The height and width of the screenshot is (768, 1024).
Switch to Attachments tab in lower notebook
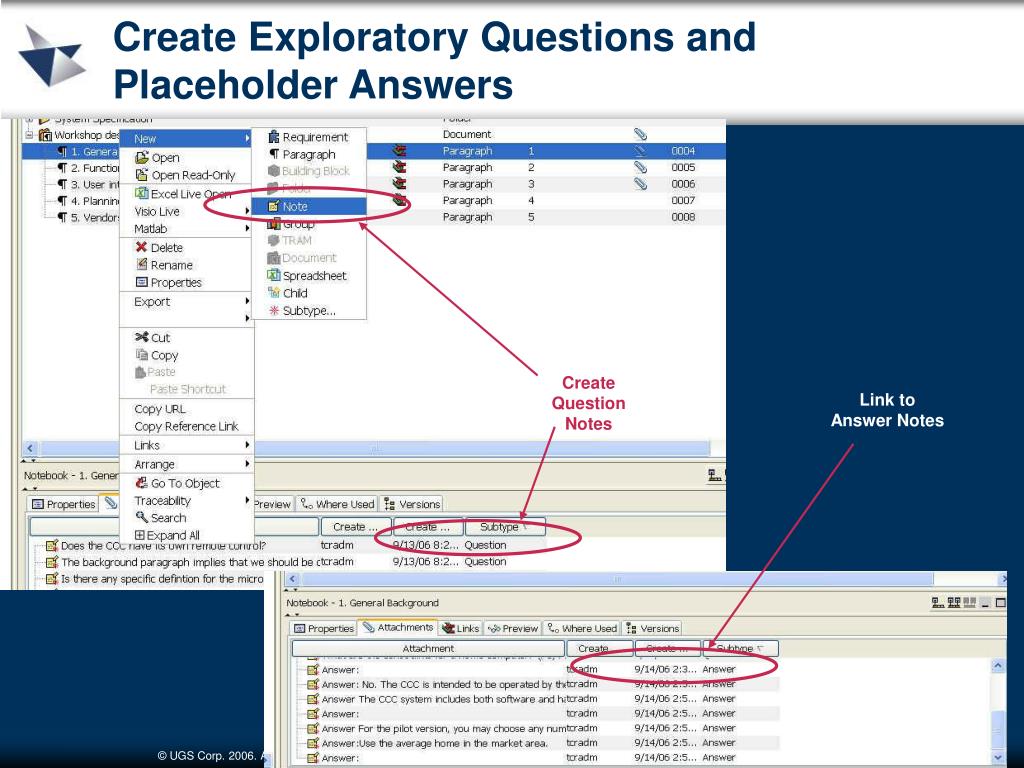coord(398,628)
